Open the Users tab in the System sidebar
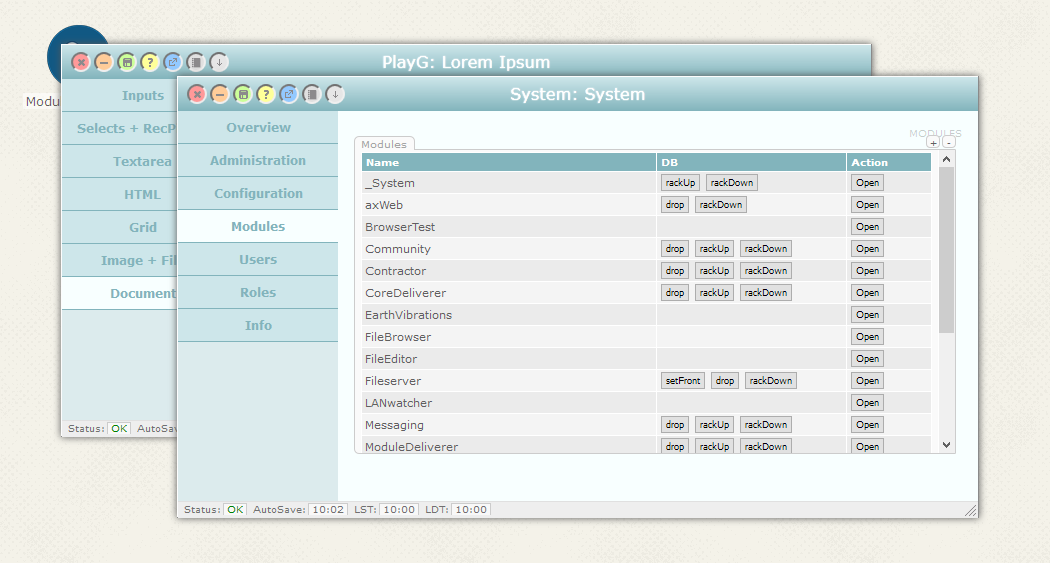 (258, 259)
